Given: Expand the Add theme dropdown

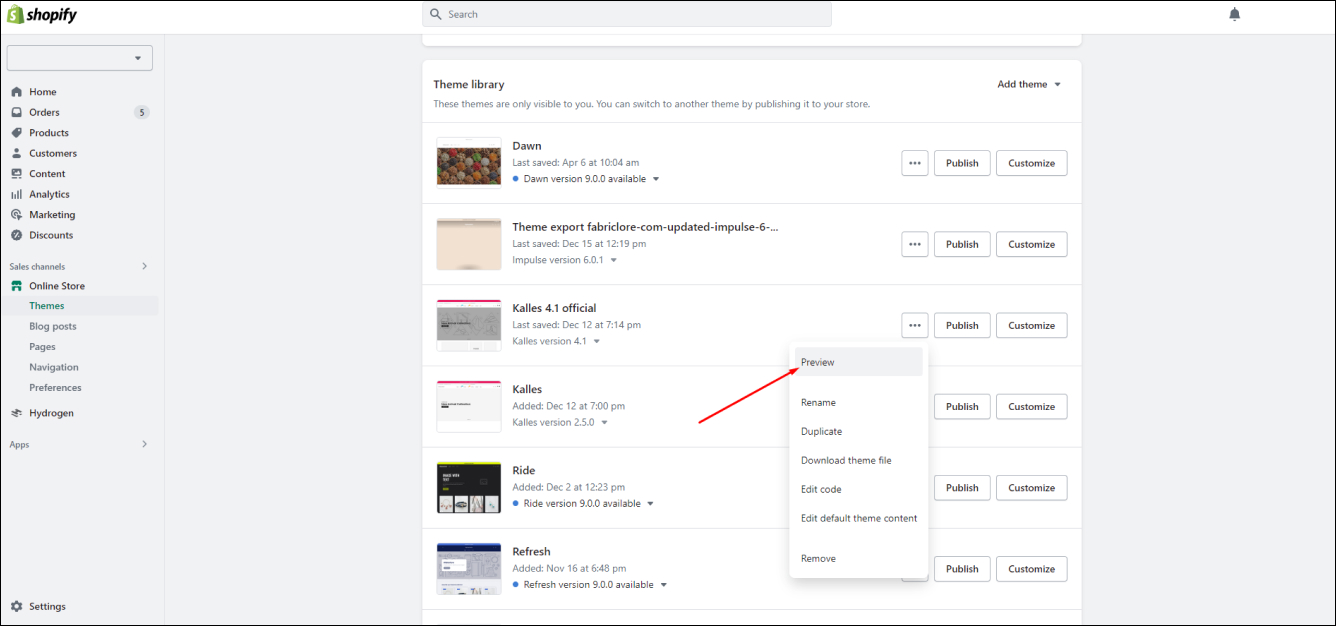Looking at the screenshot, I should tap(1029, 84).
